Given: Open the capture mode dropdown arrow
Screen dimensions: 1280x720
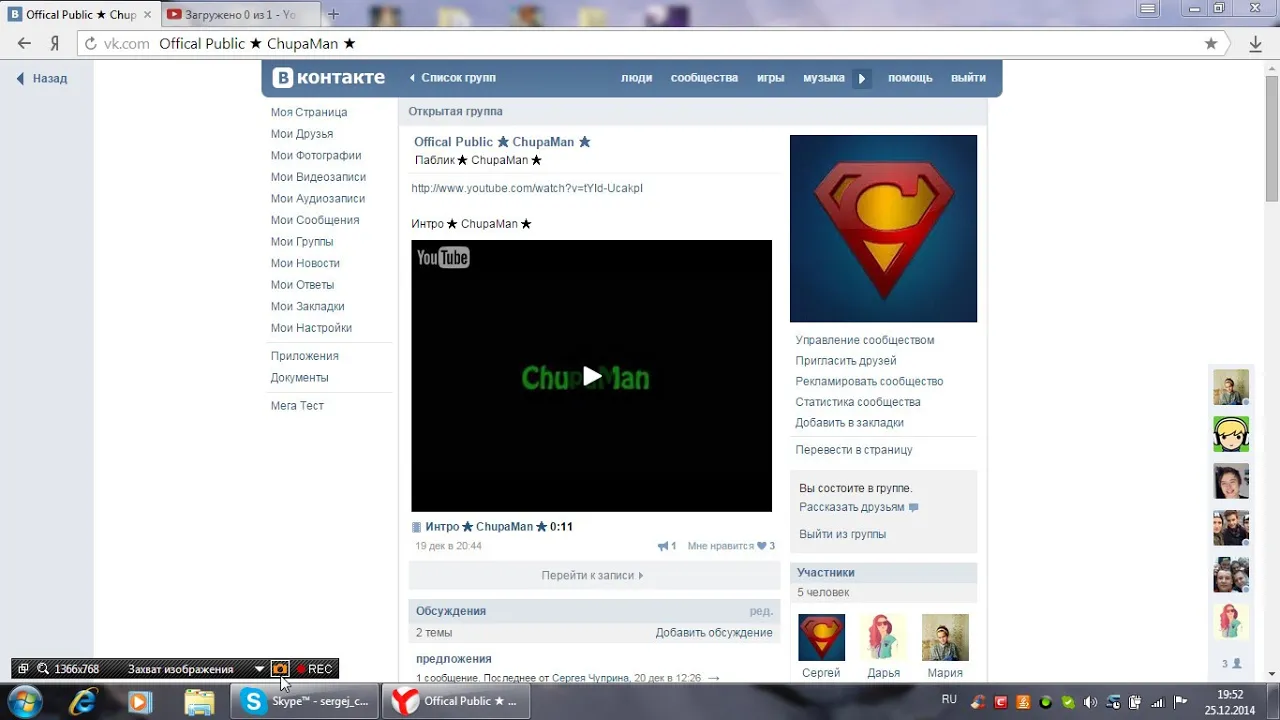Looking at the screenshot, I should [259, 669].
